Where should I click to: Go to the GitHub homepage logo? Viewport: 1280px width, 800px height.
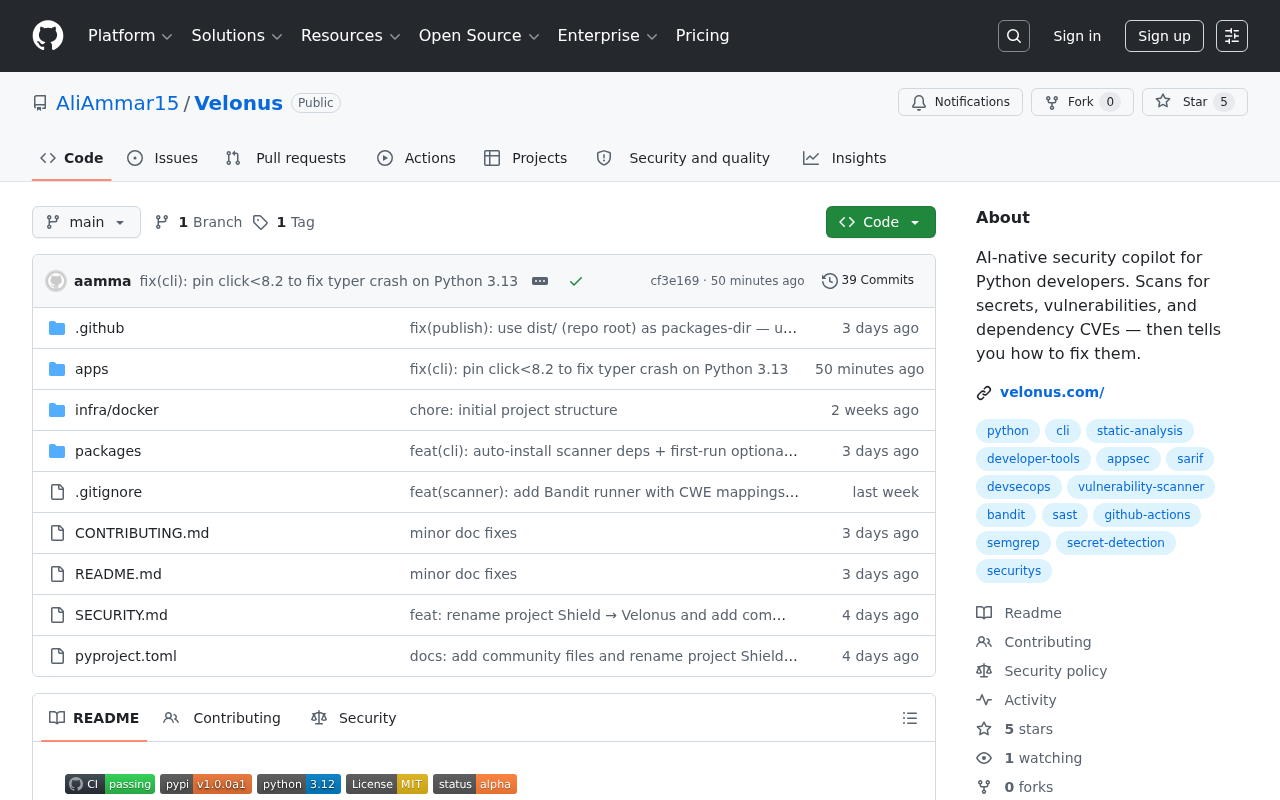pyautogui.click(x=48, y=36)
